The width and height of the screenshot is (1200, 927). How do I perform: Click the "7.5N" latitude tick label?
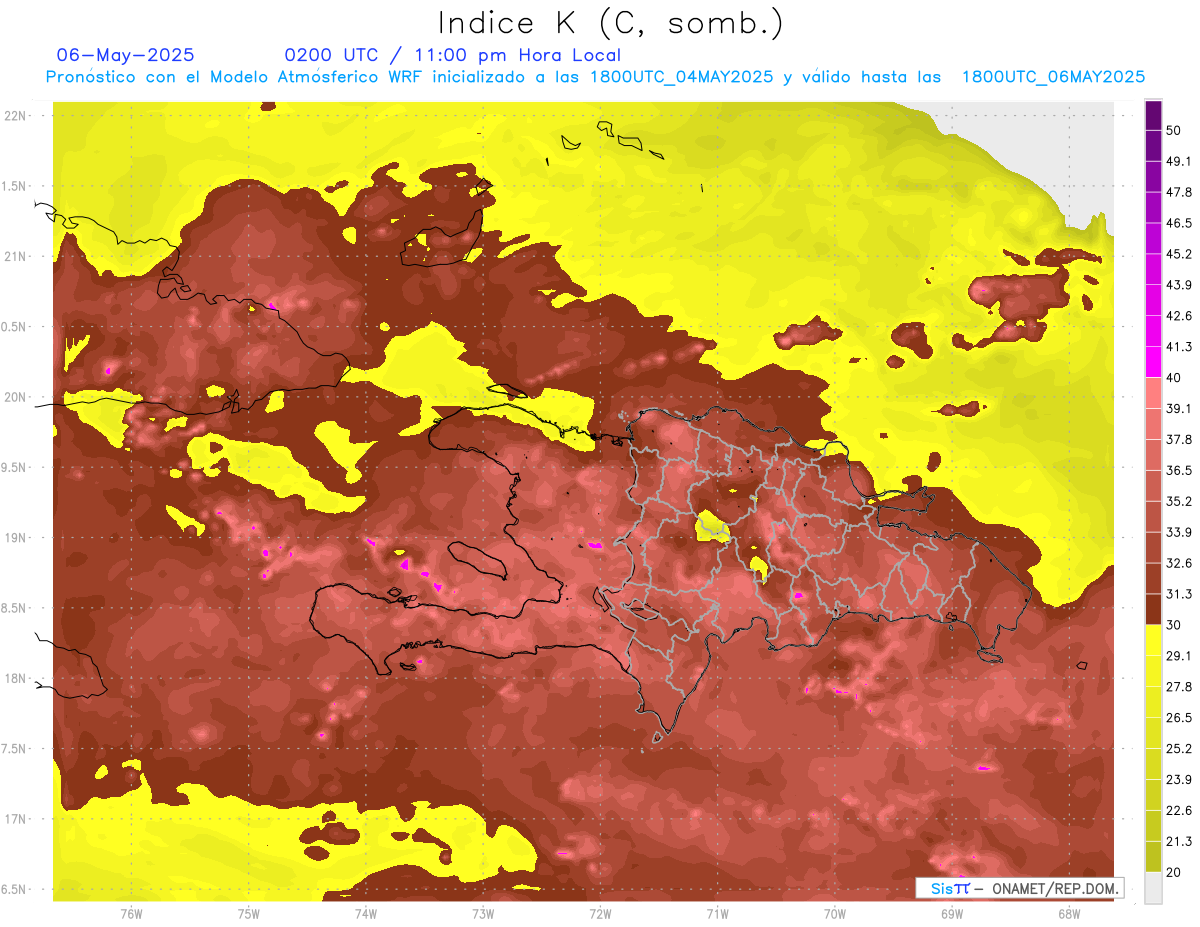15,749
